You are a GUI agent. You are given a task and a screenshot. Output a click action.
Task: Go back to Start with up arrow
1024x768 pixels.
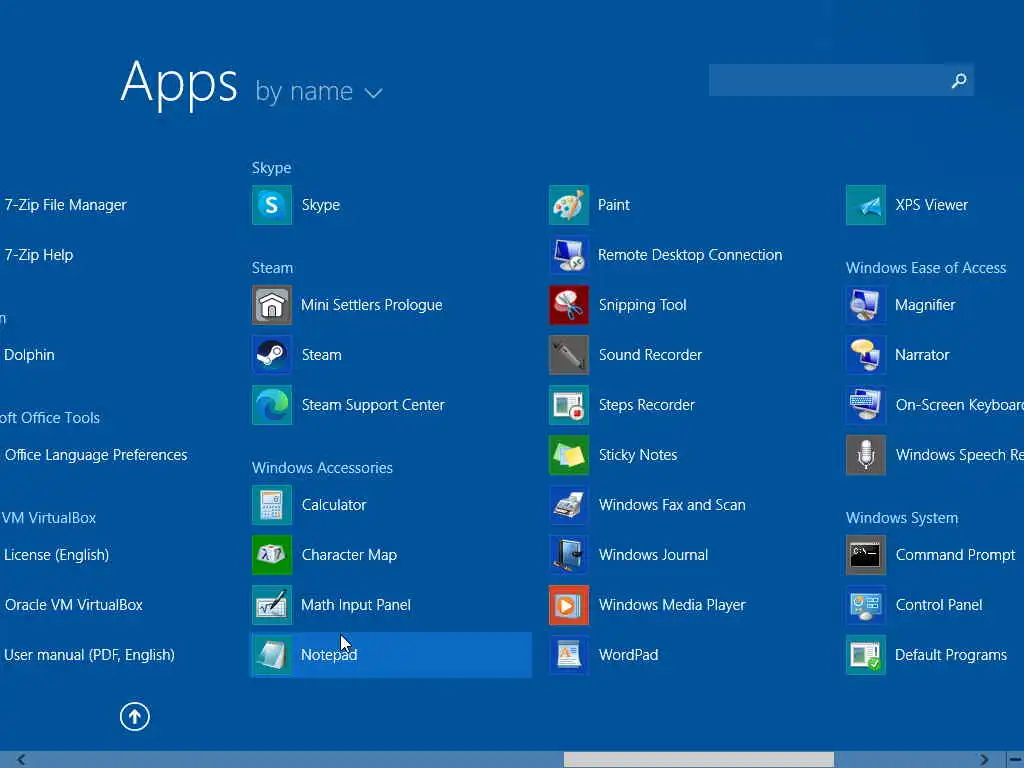(x=135, y=716)
